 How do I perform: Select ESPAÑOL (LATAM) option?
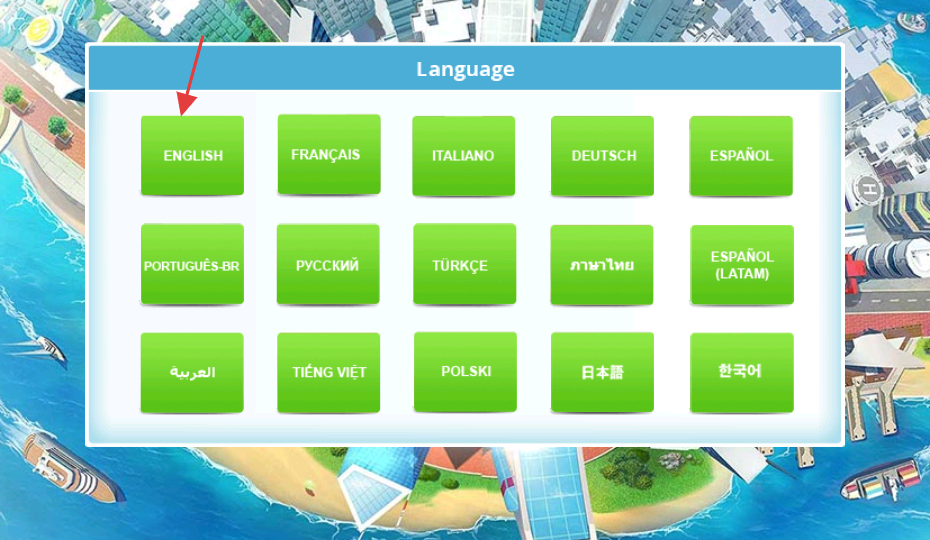[x=742, y=265]
